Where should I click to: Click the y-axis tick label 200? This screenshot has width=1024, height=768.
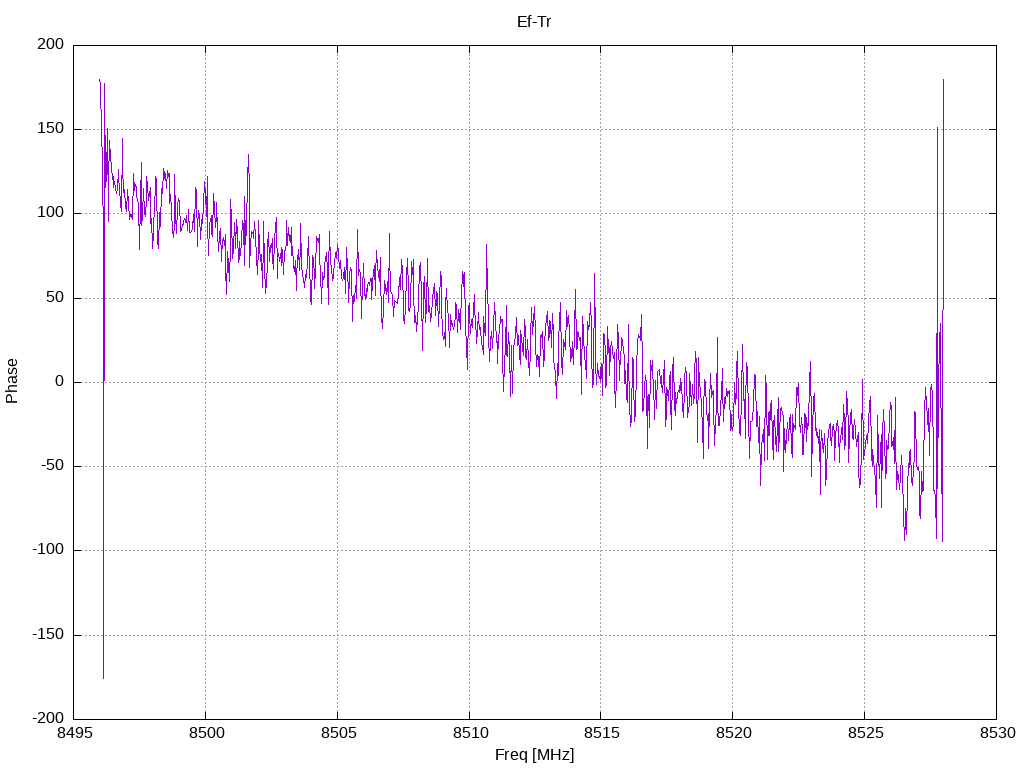52,44
